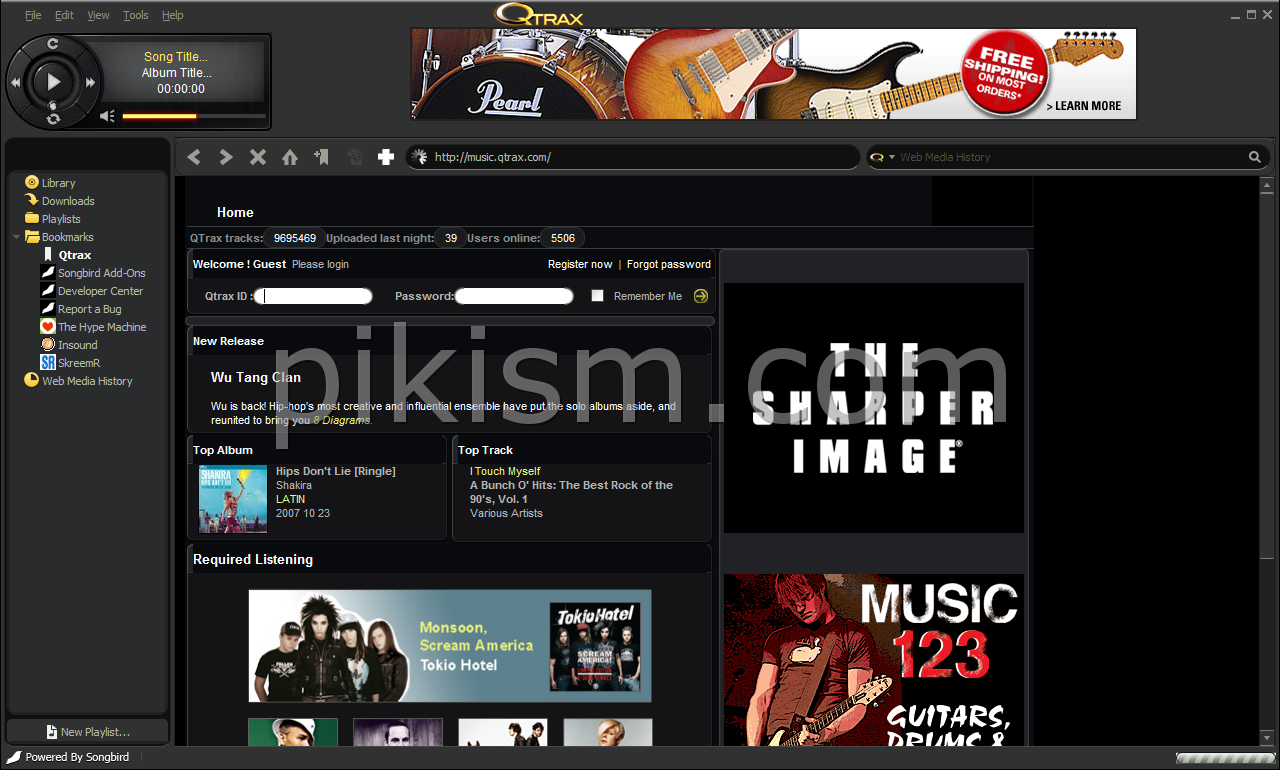Bookmark this page with the add-bookmark icon

(x=321, y=157)
